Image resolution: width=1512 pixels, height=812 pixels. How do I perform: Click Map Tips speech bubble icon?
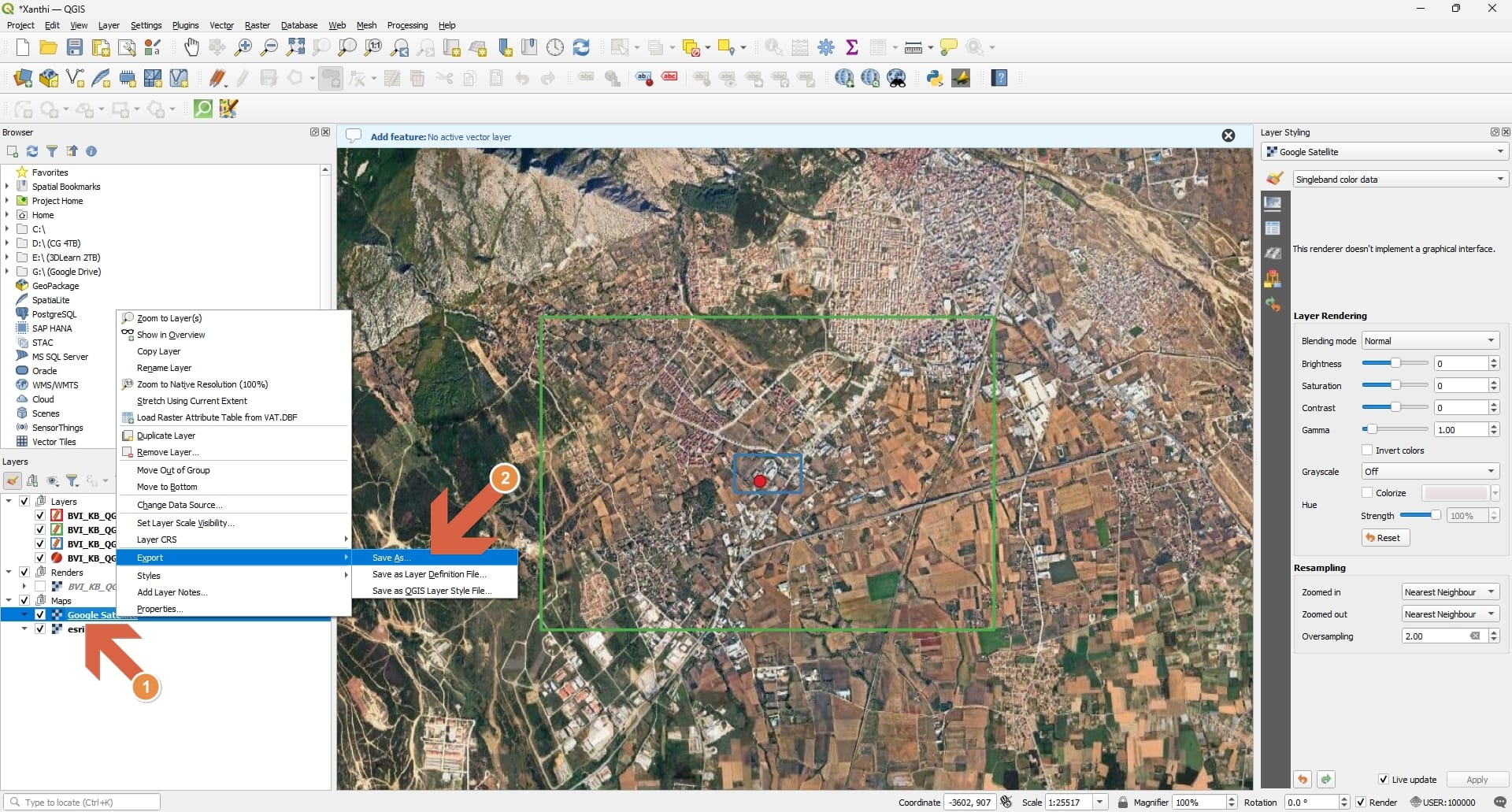coord(949,47)
